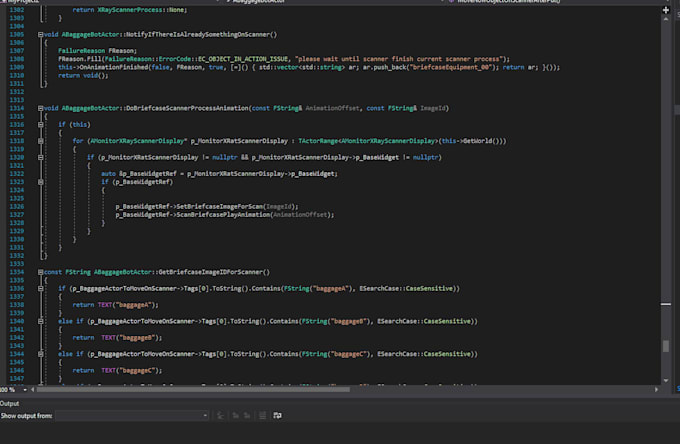Click the ScanBriefcasePlayAnimation call
The image size is (680, 444).
[x=225, y=215]
